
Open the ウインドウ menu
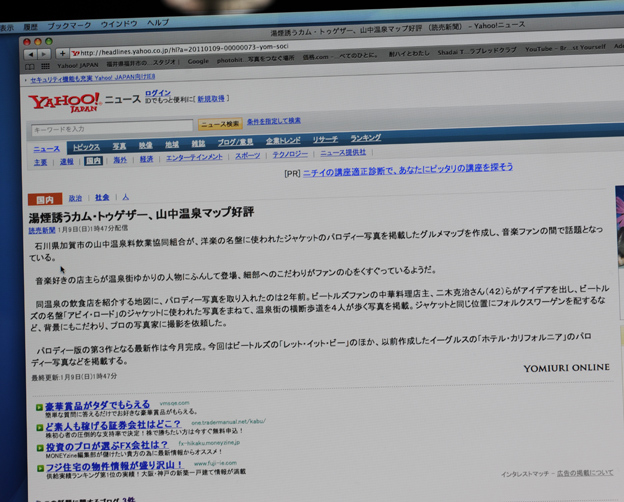click(x=119, y=24)
